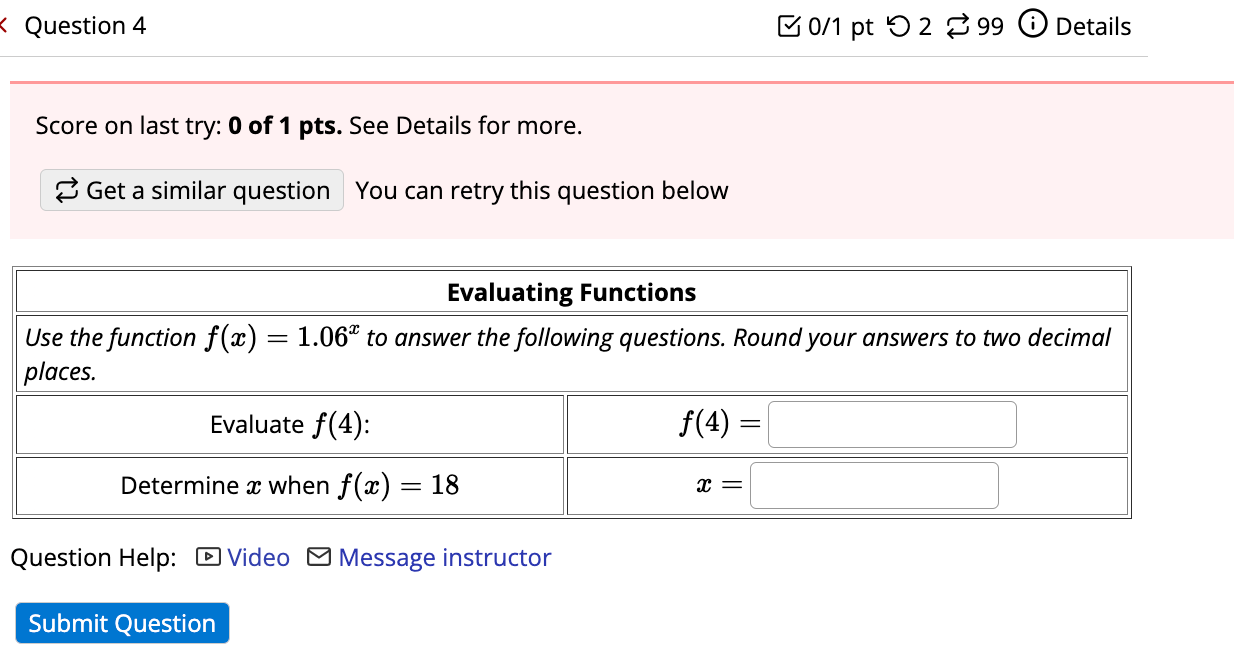1234x662 pixels.
Task: Click the Evaluating Functions table header
Action: tap(571, 291)
